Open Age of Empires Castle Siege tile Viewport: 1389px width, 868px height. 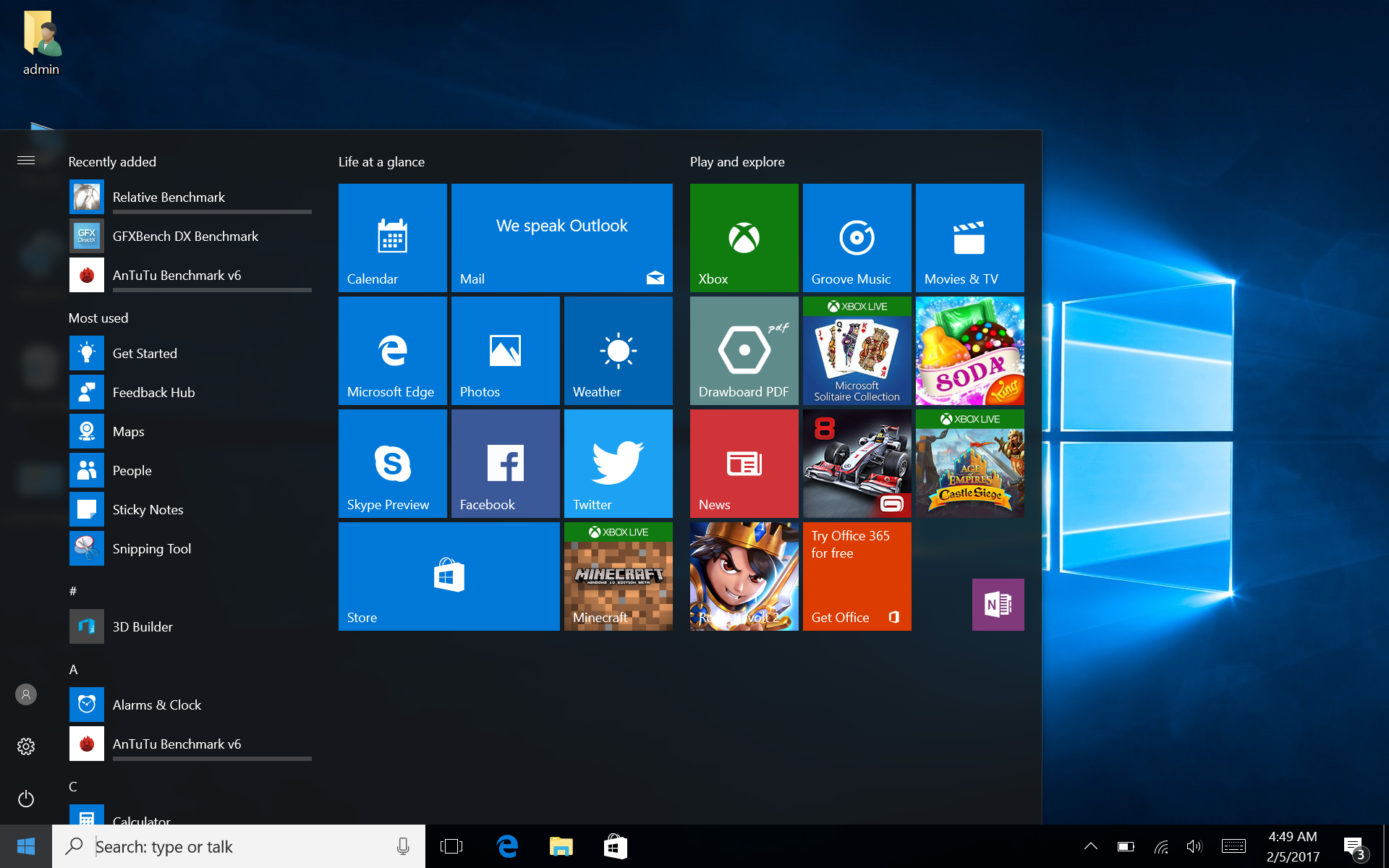tap(970, 464)
